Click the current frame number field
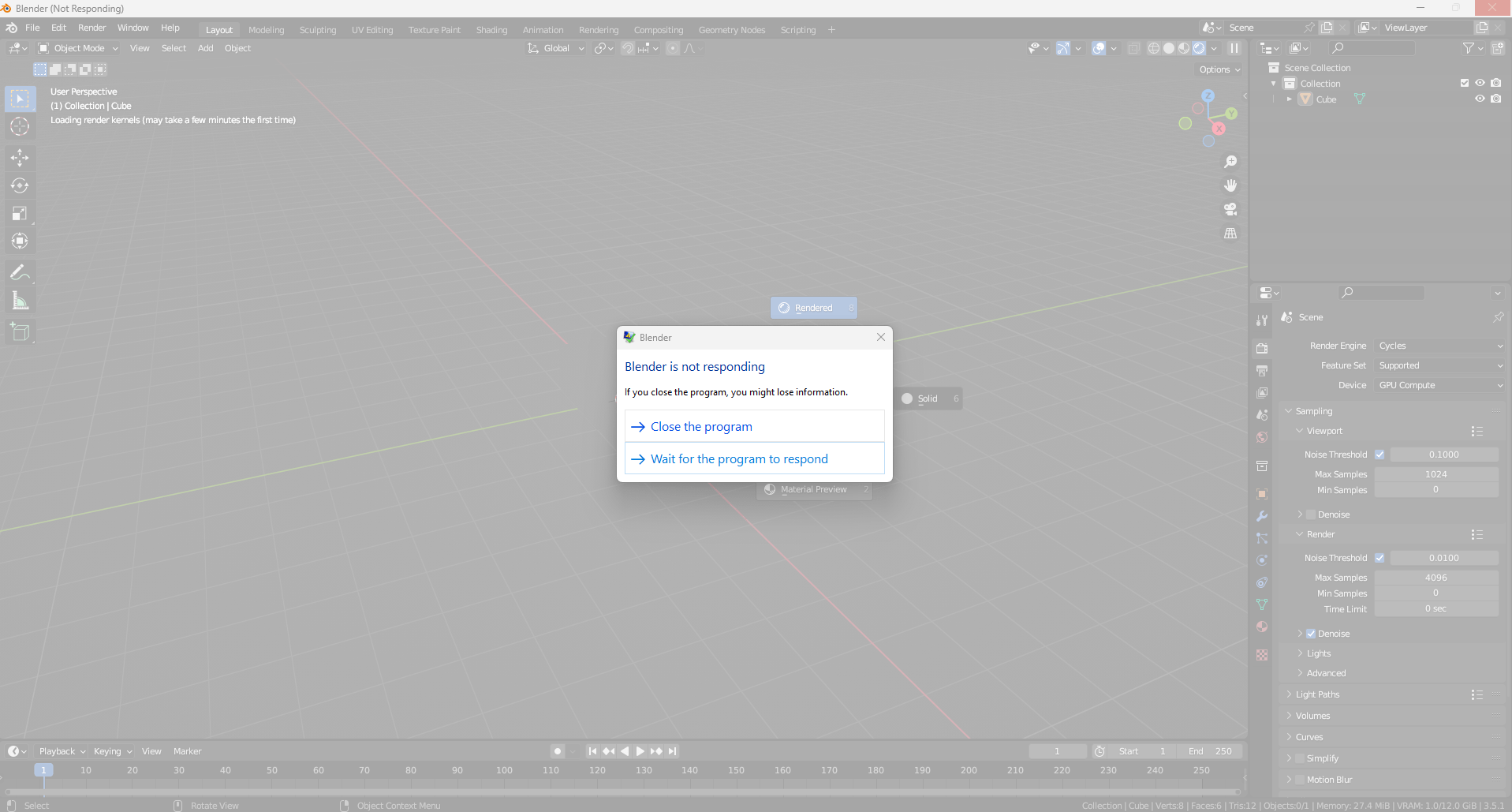 [1058, 750]
